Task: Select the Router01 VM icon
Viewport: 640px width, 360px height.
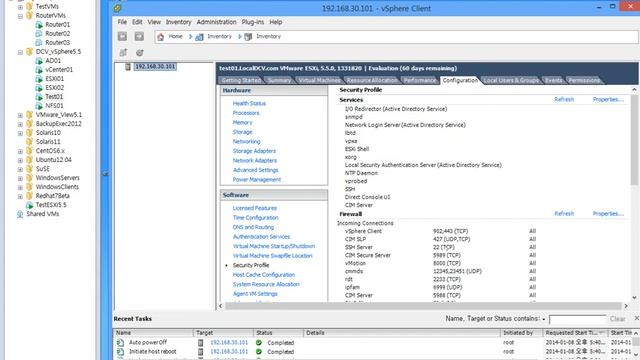Action: coord(39,24)
